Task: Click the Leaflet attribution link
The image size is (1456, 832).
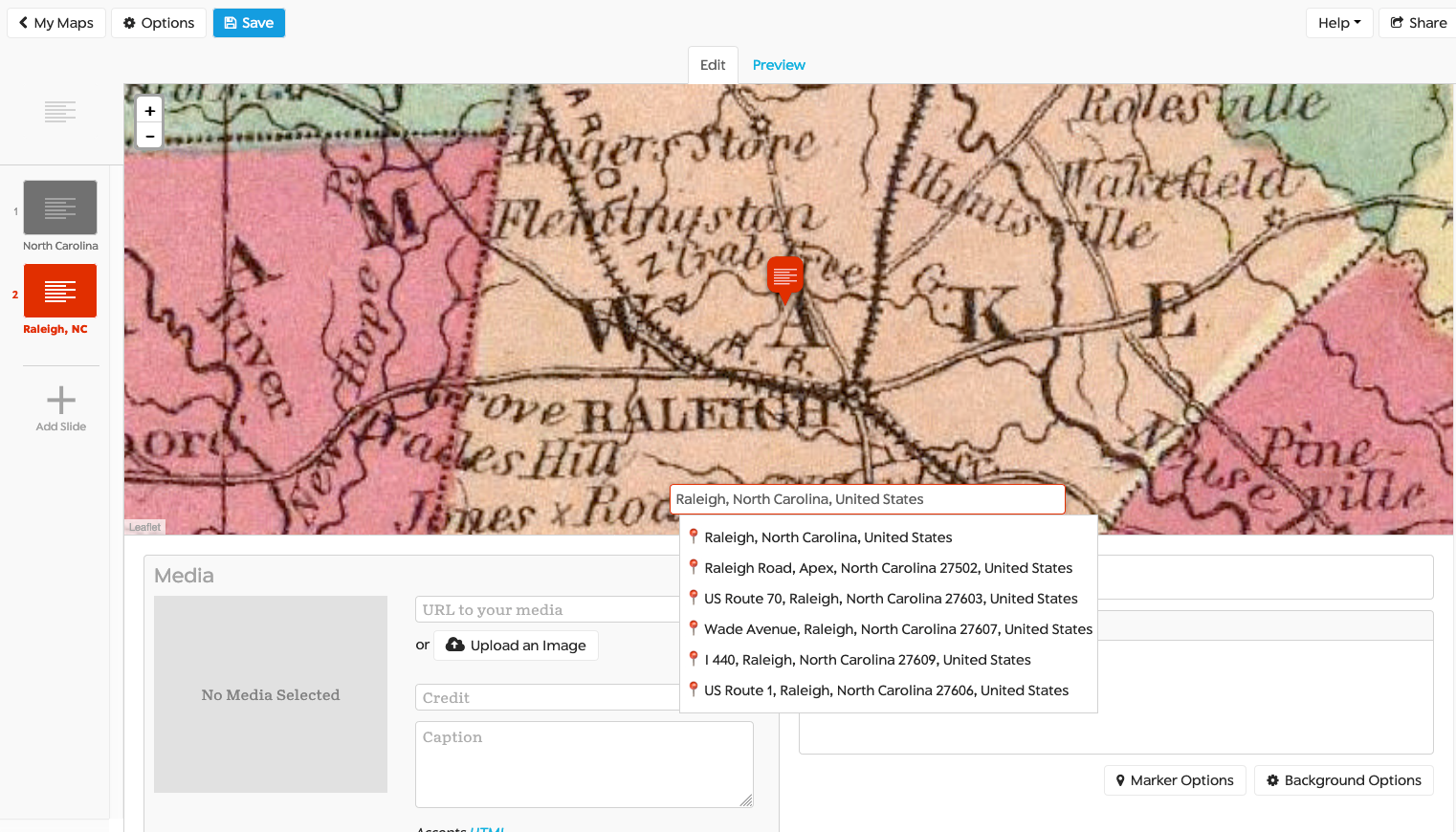Action: (144, 526)
